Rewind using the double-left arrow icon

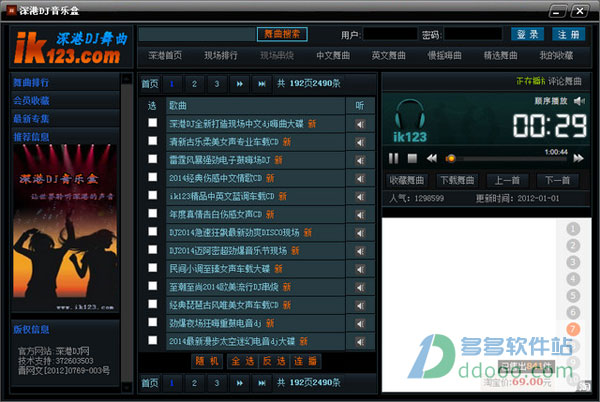[x=432, y=158]
